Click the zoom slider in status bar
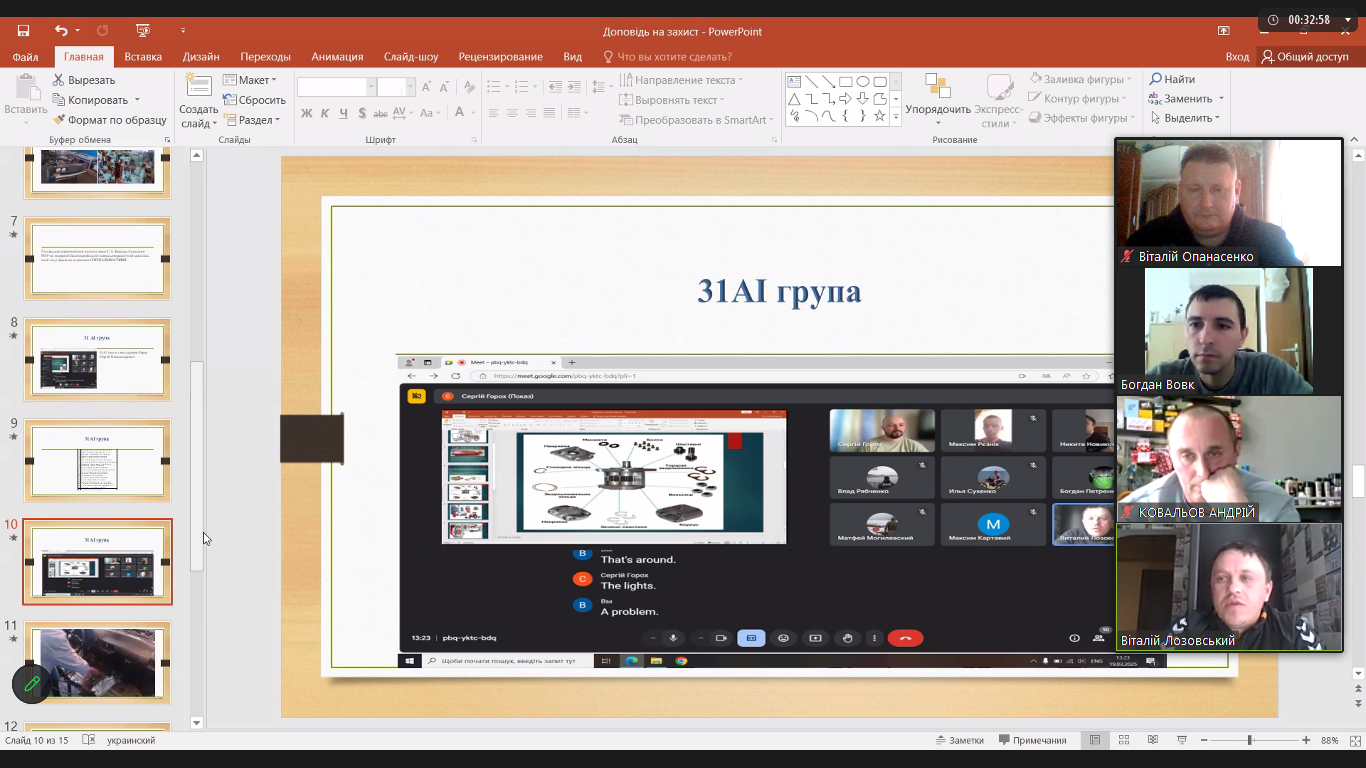1366x768 pixels. (x=1249, y=740)
